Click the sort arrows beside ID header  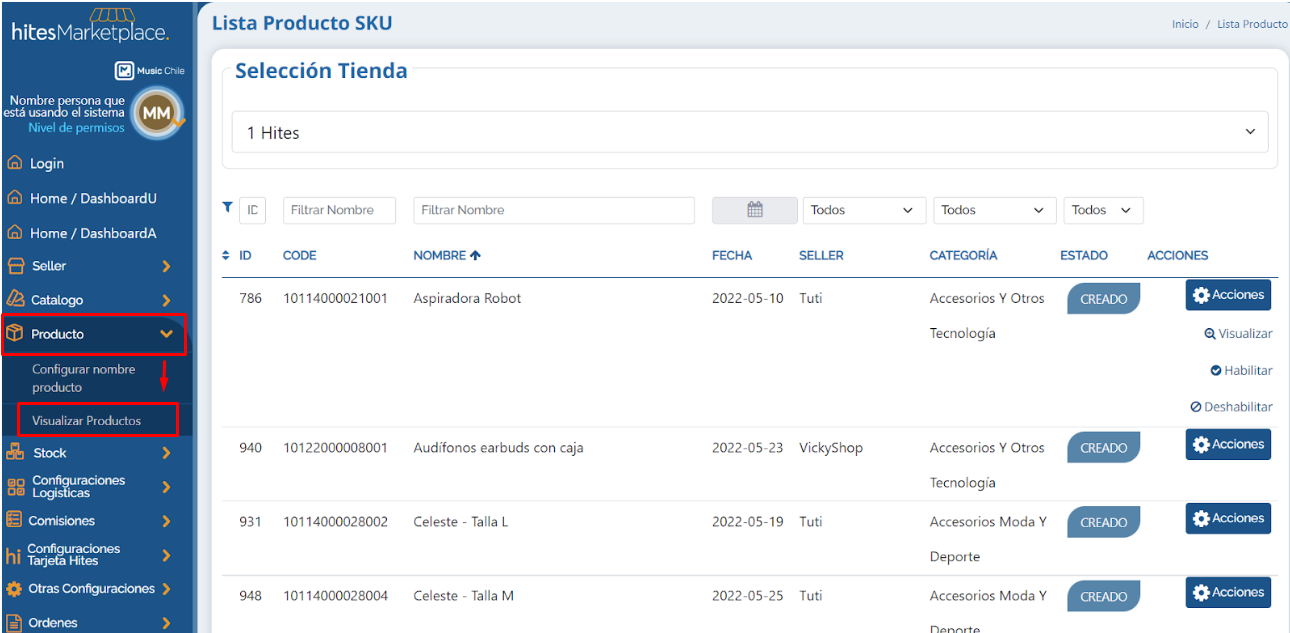(x=226, y=255)
